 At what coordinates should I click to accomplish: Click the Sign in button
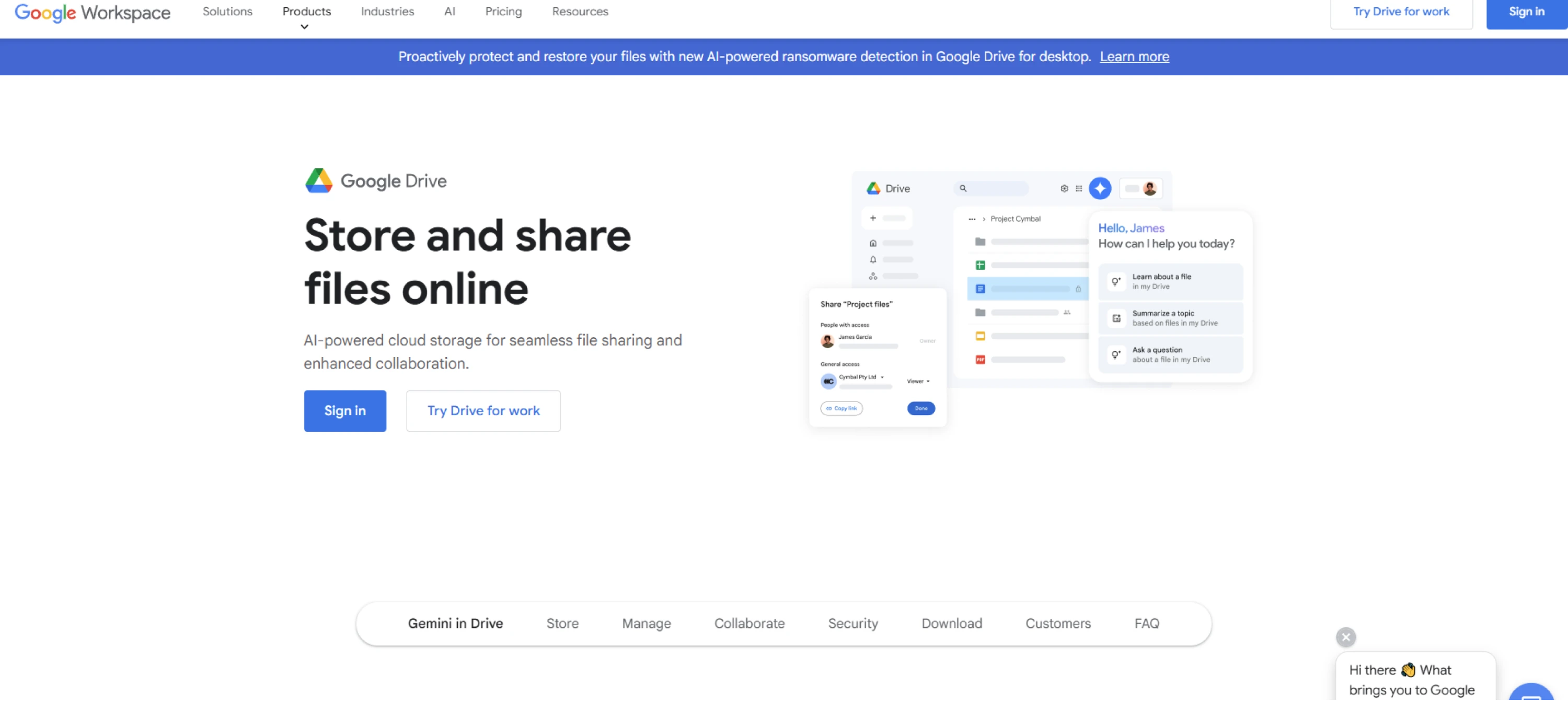[x=344, y=410]
